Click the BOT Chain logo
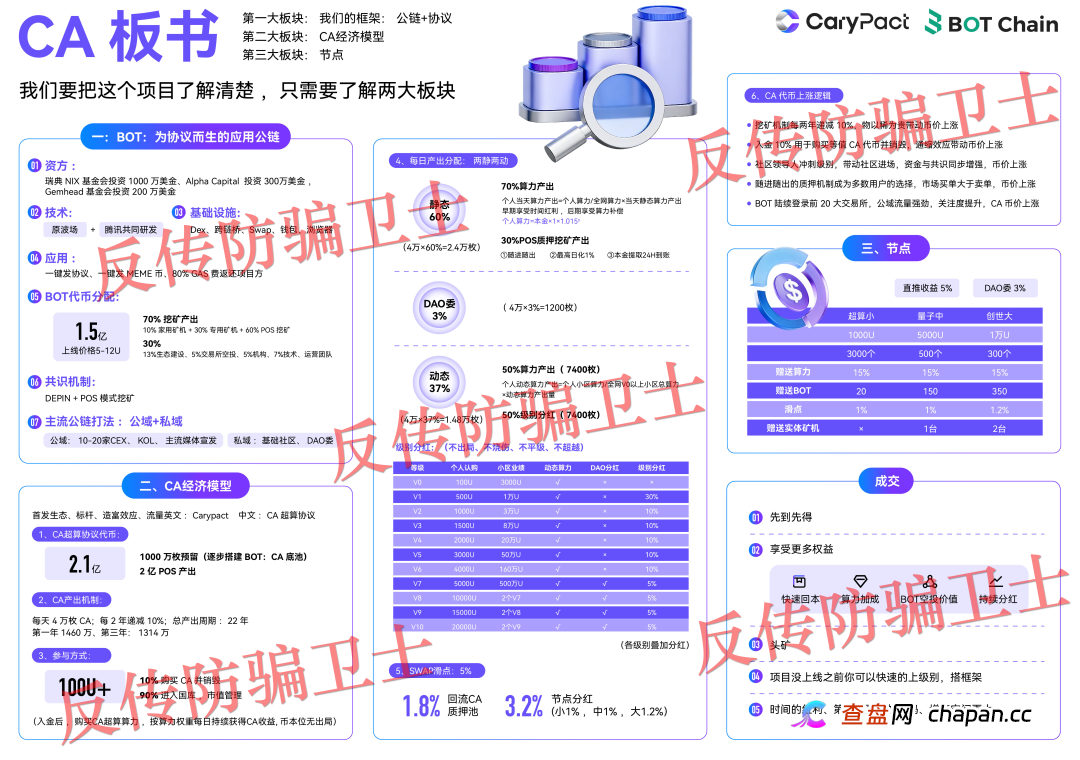The height and width of the screenshot is (760, 1080). point(992,23)
